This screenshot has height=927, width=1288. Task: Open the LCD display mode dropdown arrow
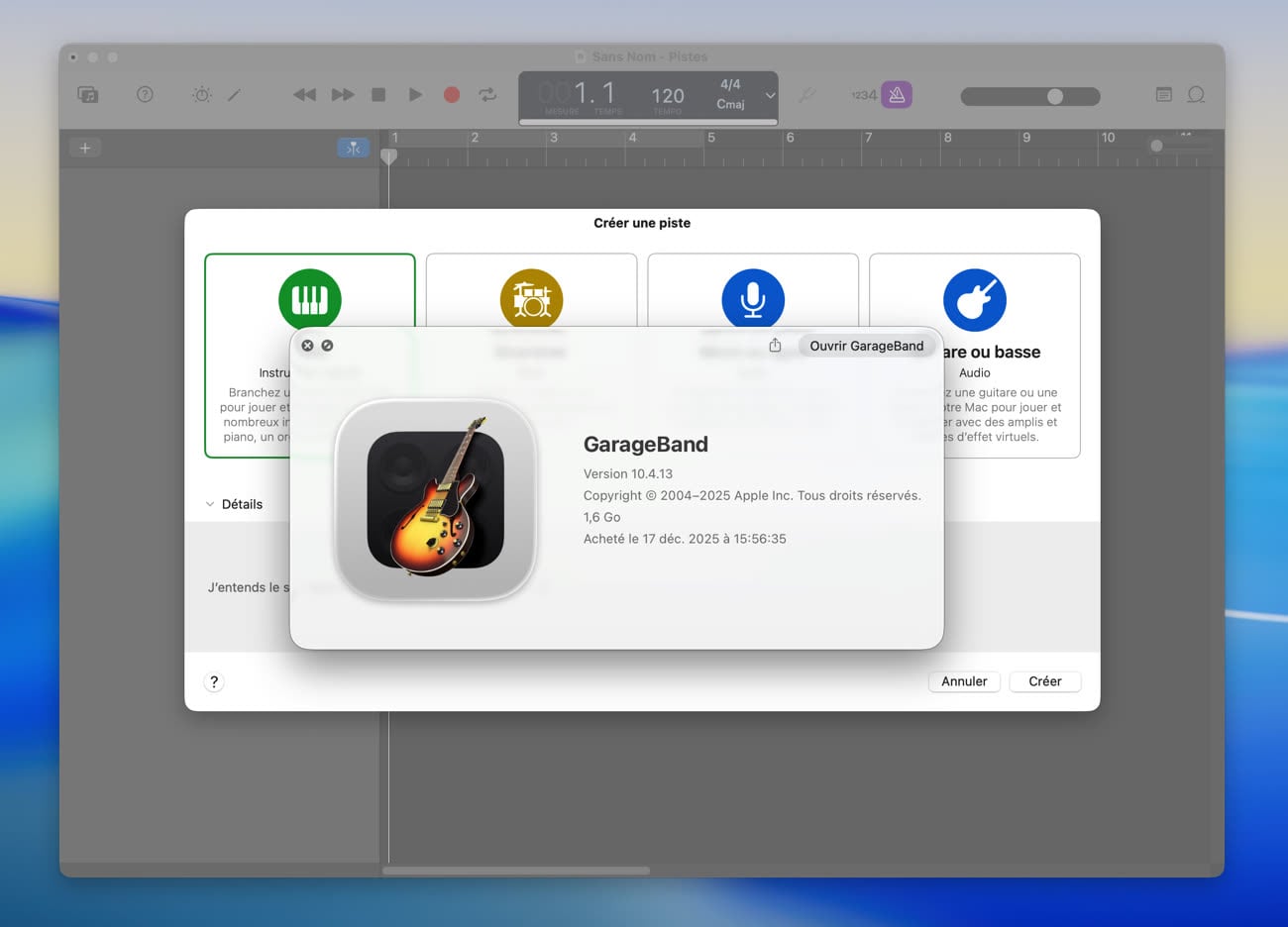[x=770, y=95]
